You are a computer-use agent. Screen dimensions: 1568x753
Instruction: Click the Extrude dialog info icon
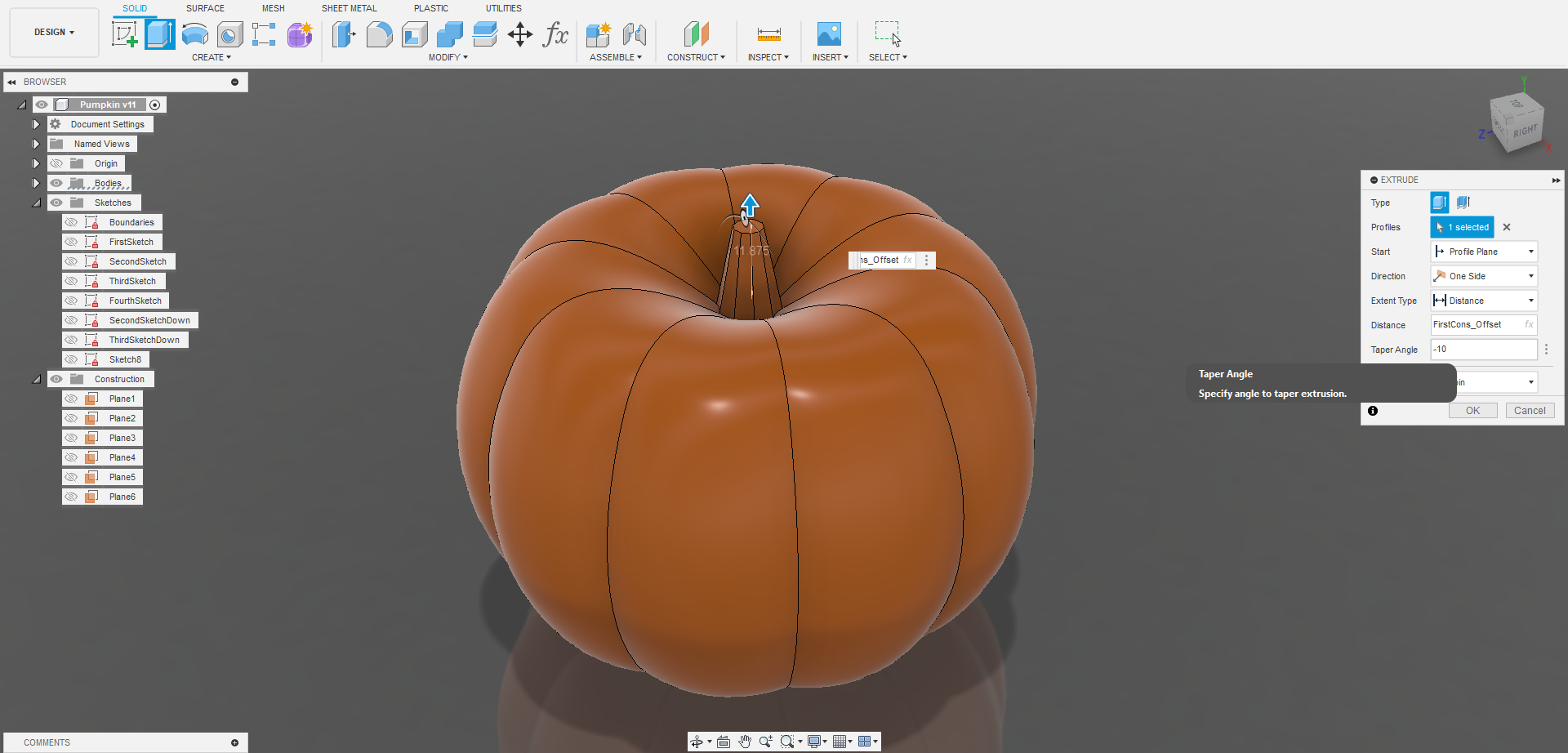[x=1373, y=411]
